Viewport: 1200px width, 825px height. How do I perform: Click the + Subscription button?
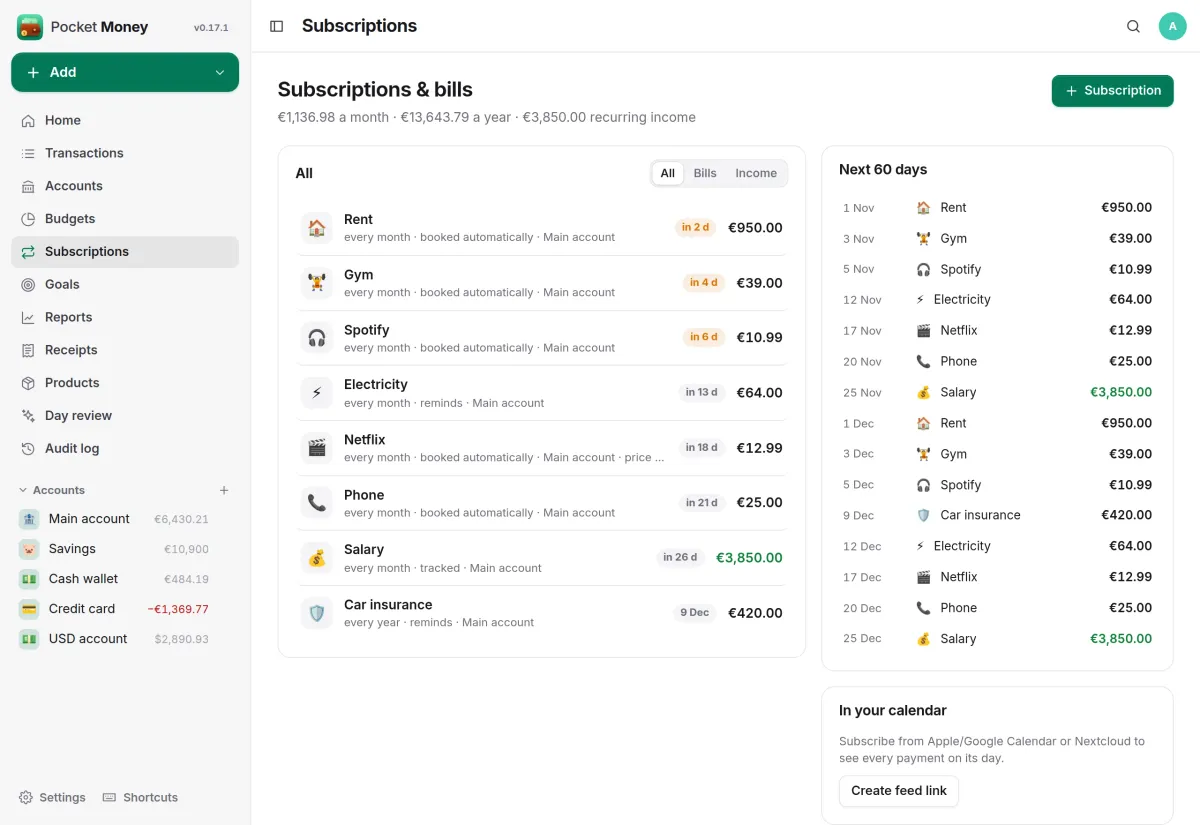coord(1112,90)
